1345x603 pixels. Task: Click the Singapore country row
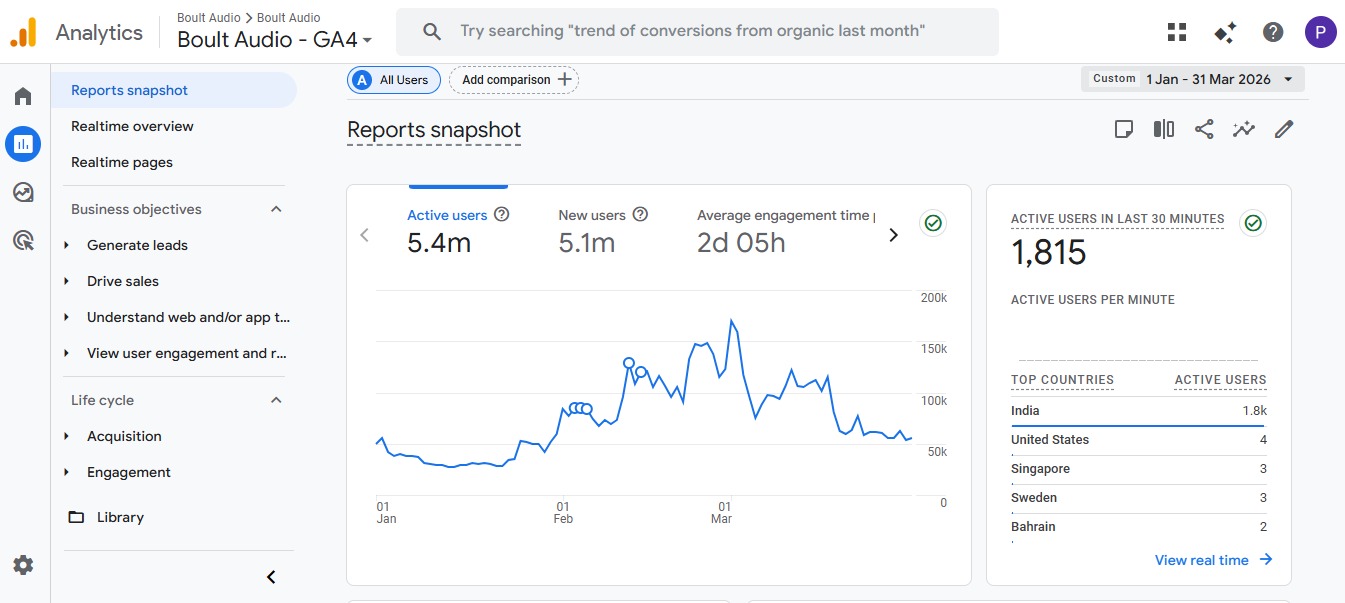[1139, 469]
